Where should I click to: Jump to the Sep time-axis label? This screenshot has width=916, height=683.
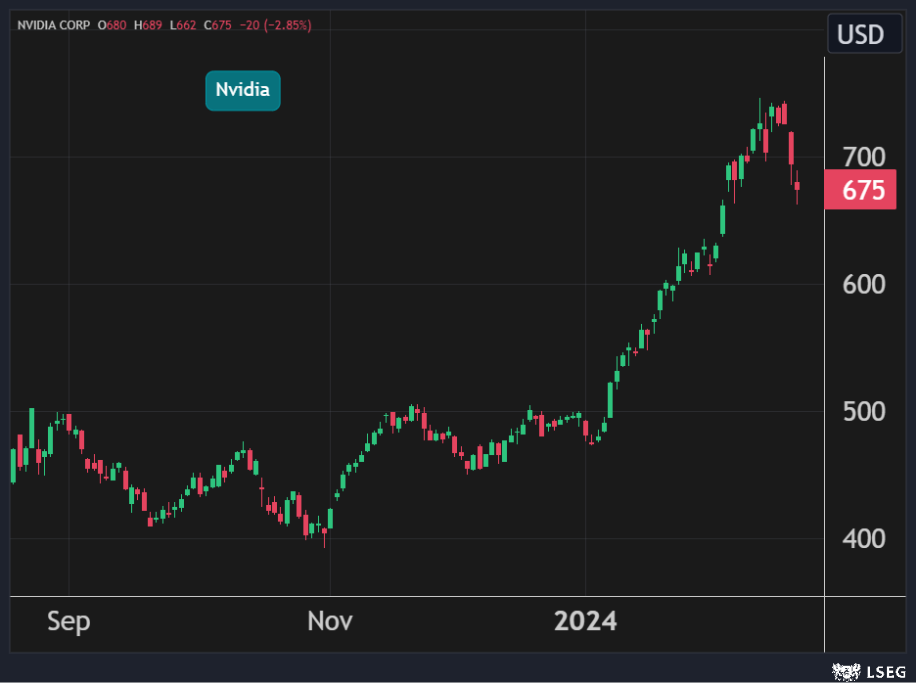(x=68, y=621)
